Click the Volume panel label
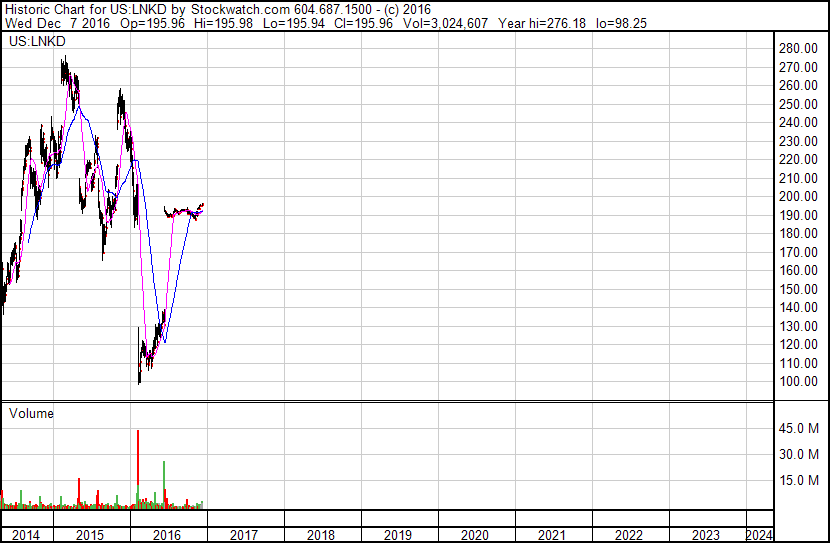Viewport: 830px width, 543px height. coord(31,413)
